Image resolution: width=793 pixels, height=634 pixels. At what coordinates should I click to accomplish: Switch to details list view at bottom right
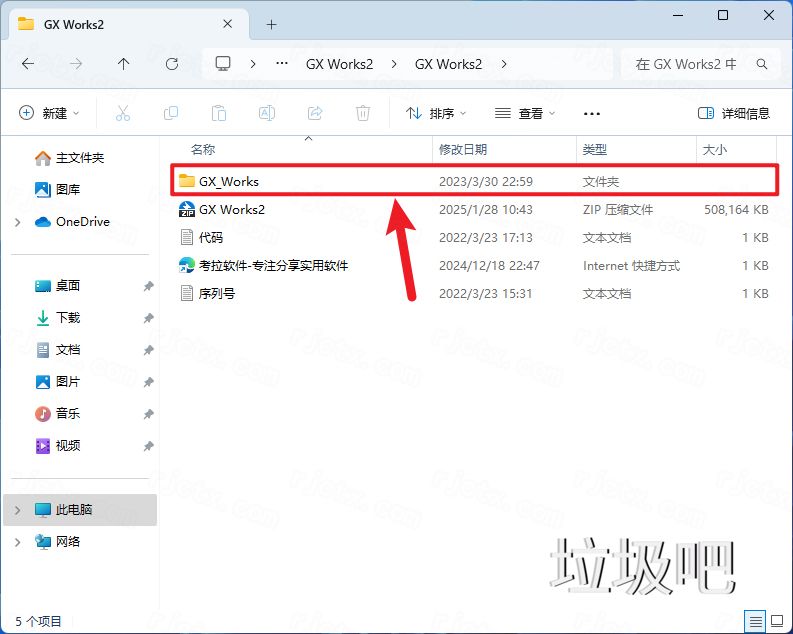point(756,621)
